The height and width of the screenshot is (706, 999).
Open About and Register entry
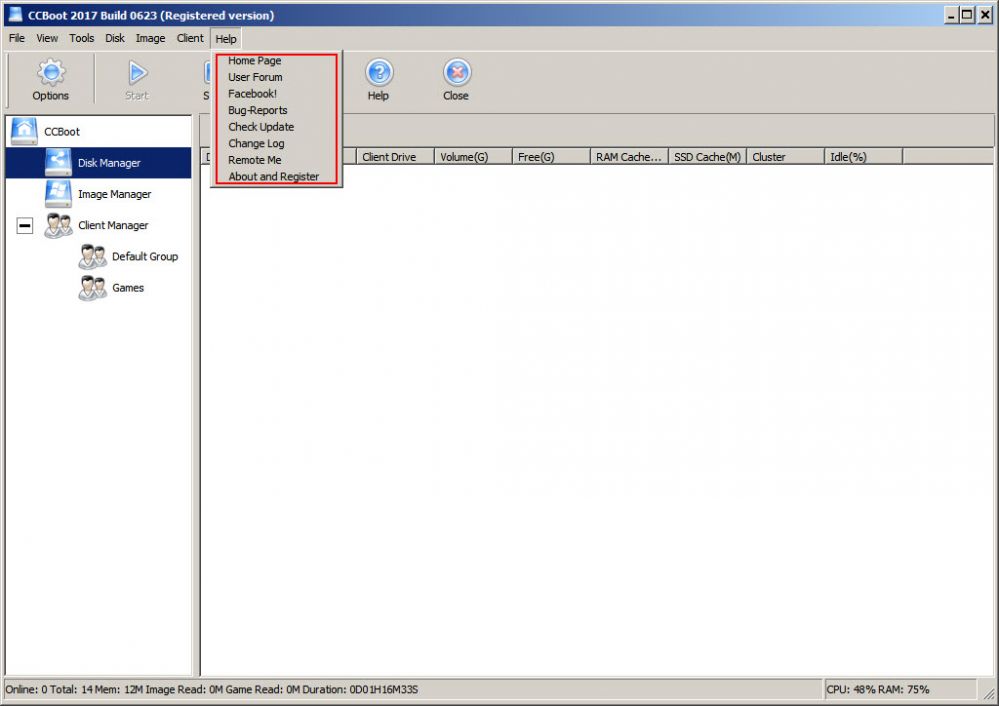(x=273, y=176)
